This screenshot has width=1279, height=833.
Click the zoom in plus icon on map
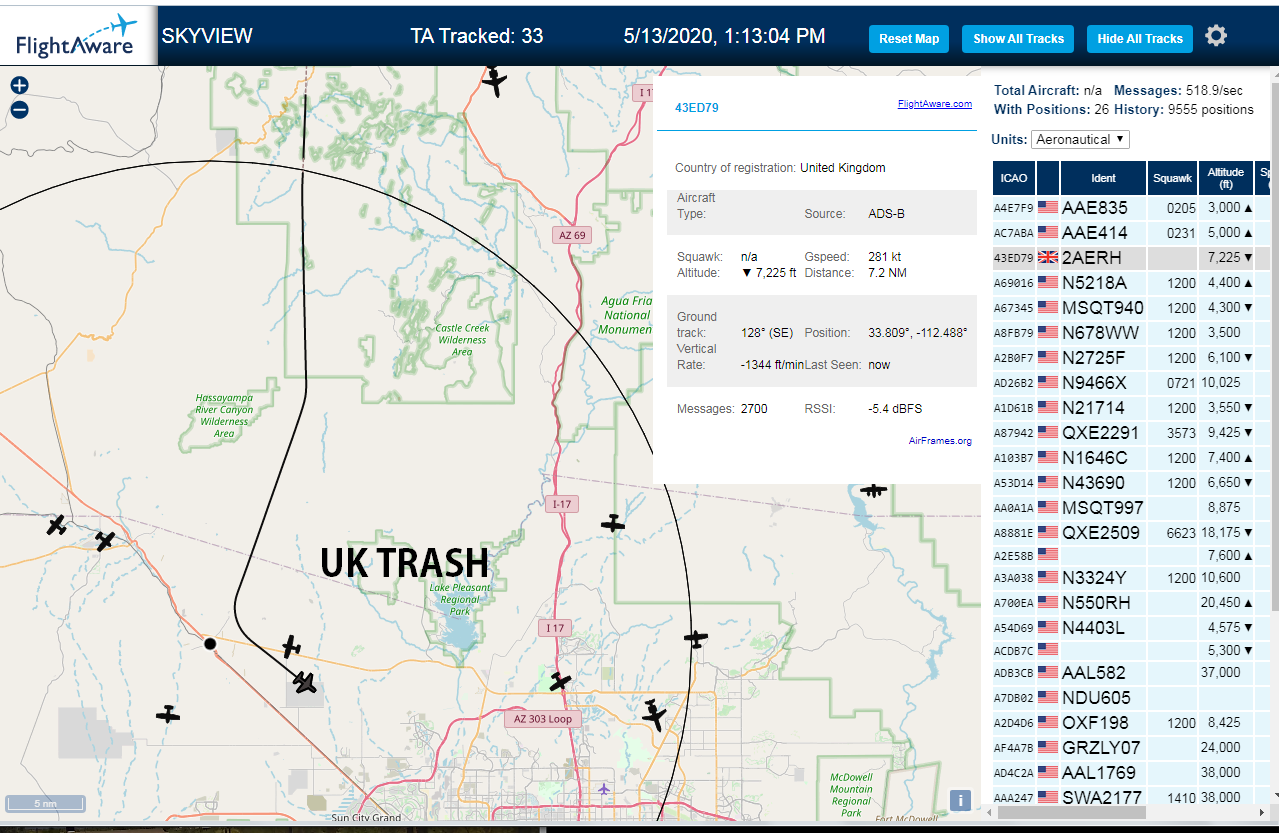(x=19, y=86)
